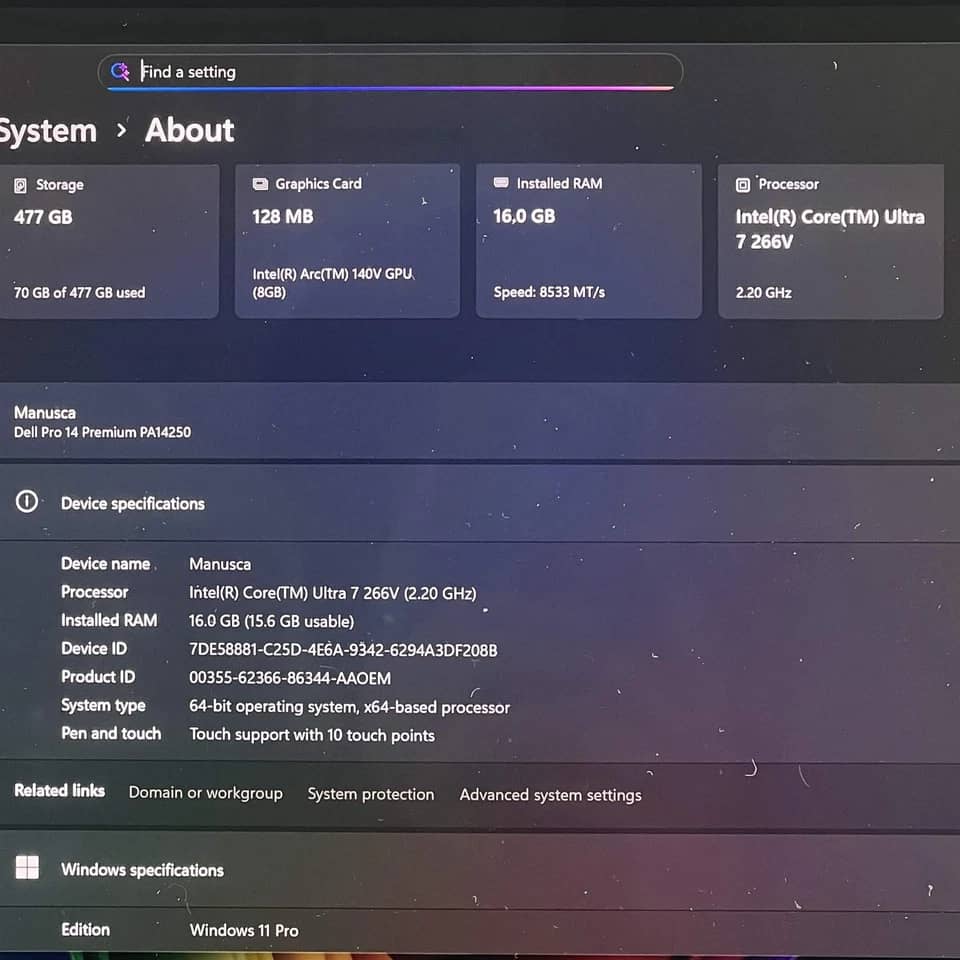
Task: Click the breadcrumb chevron before About
Action: tap(121, 130)
